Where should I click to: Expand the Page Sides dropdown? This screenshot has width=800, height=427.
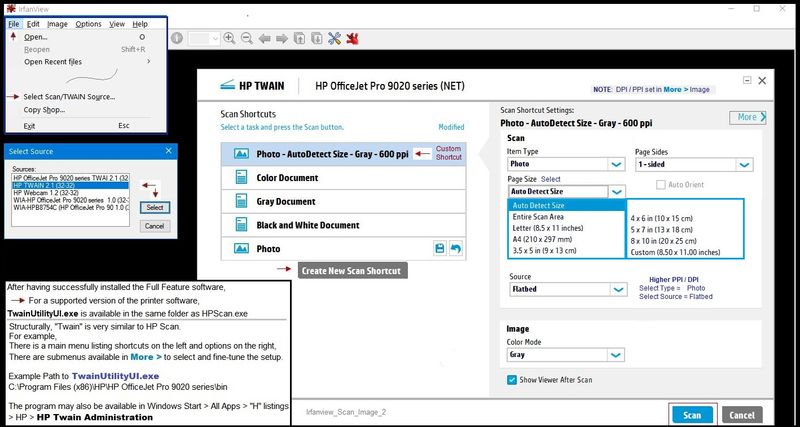pyautogui.click(x=744, y=164)
